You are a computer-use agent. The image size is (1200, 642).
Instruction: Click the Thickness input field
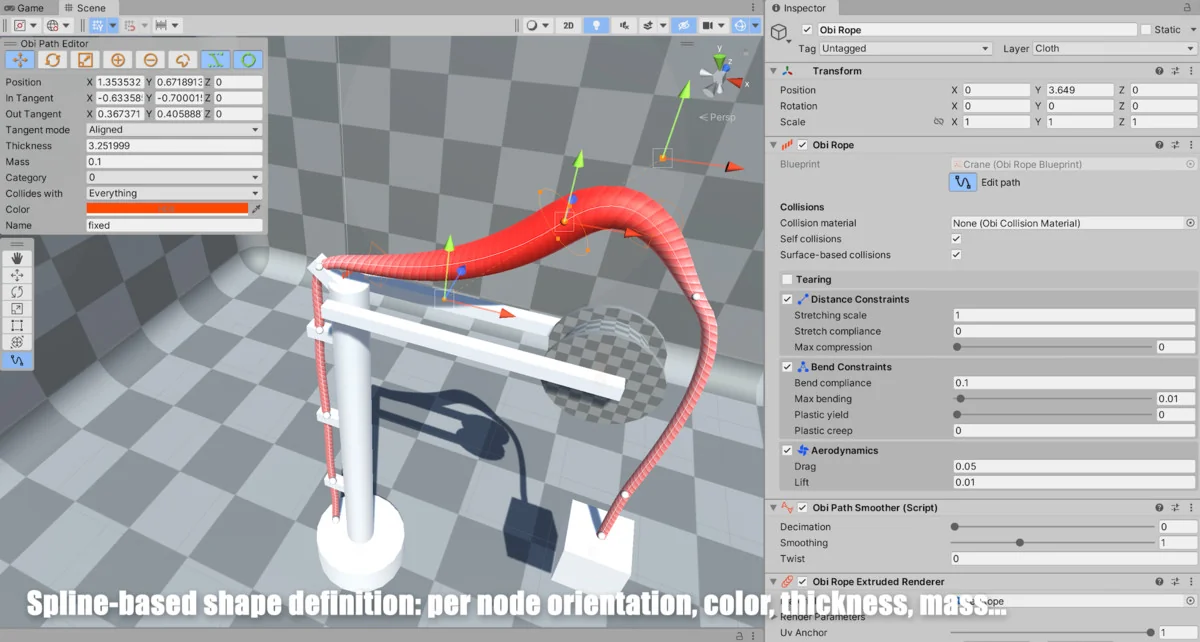tap(174, 146)
